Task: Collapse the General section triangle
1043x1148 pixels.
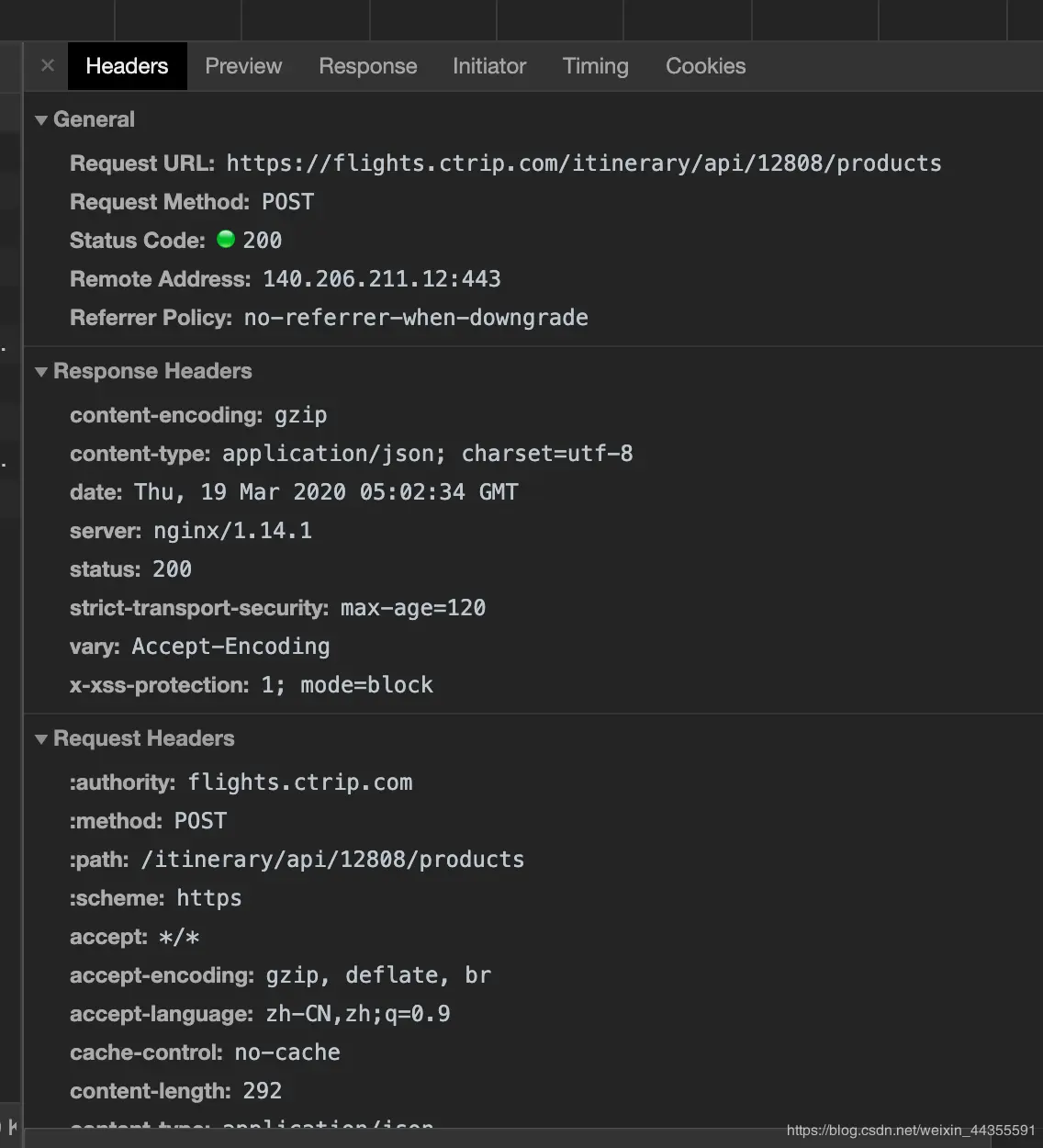Action: coord(41,120)
